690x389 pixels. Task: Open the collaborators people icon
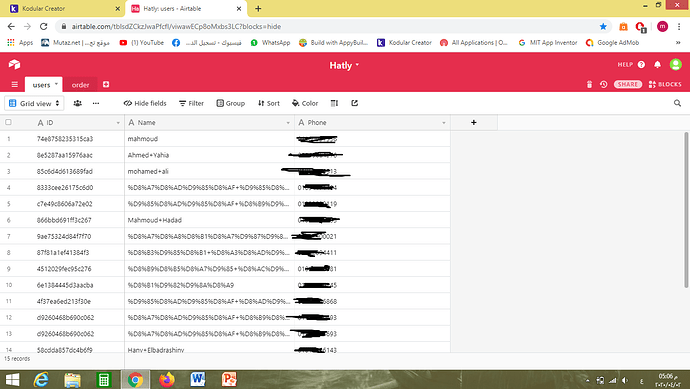pos(77,103)
